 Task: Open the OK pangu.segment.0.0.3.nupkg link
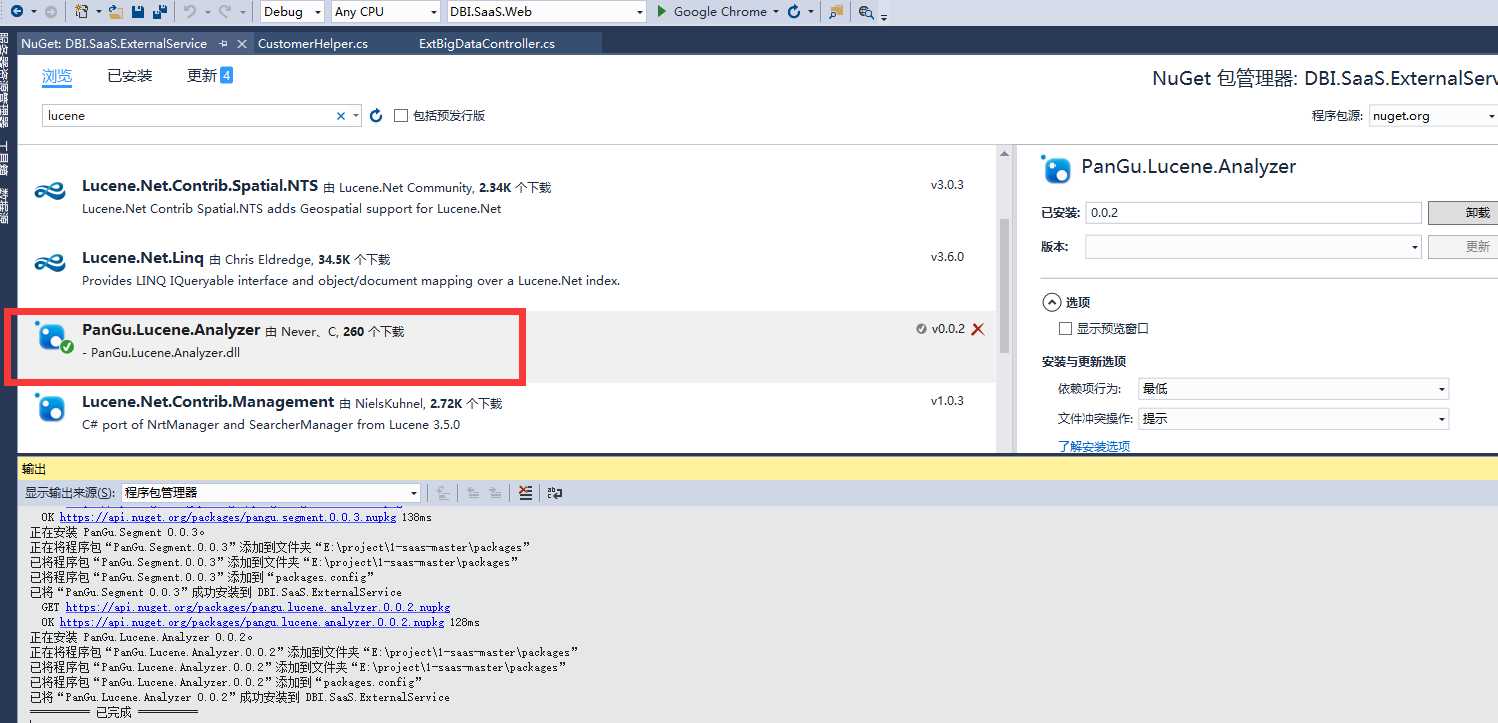(x=228, y=517)
